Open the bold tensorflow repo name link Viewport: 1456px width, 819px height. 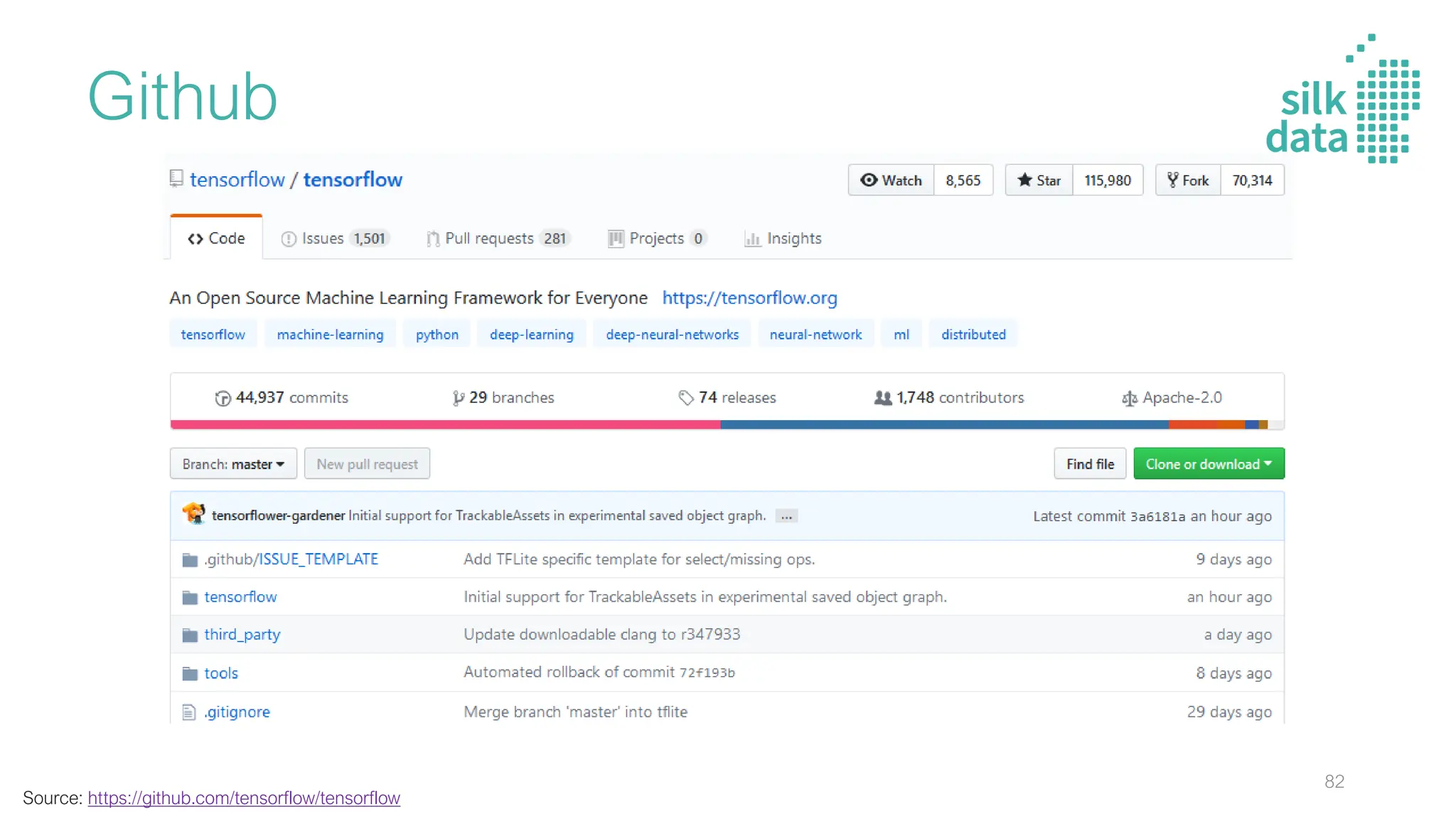point(353,179)
